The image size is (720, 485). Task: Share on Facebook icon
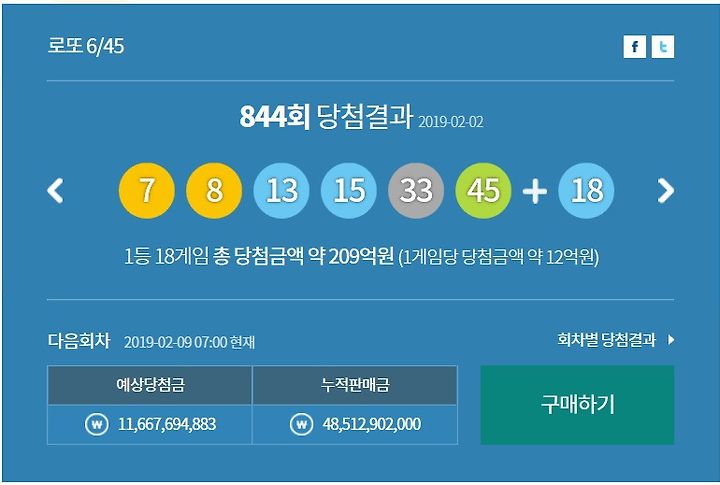coord(635,47)
